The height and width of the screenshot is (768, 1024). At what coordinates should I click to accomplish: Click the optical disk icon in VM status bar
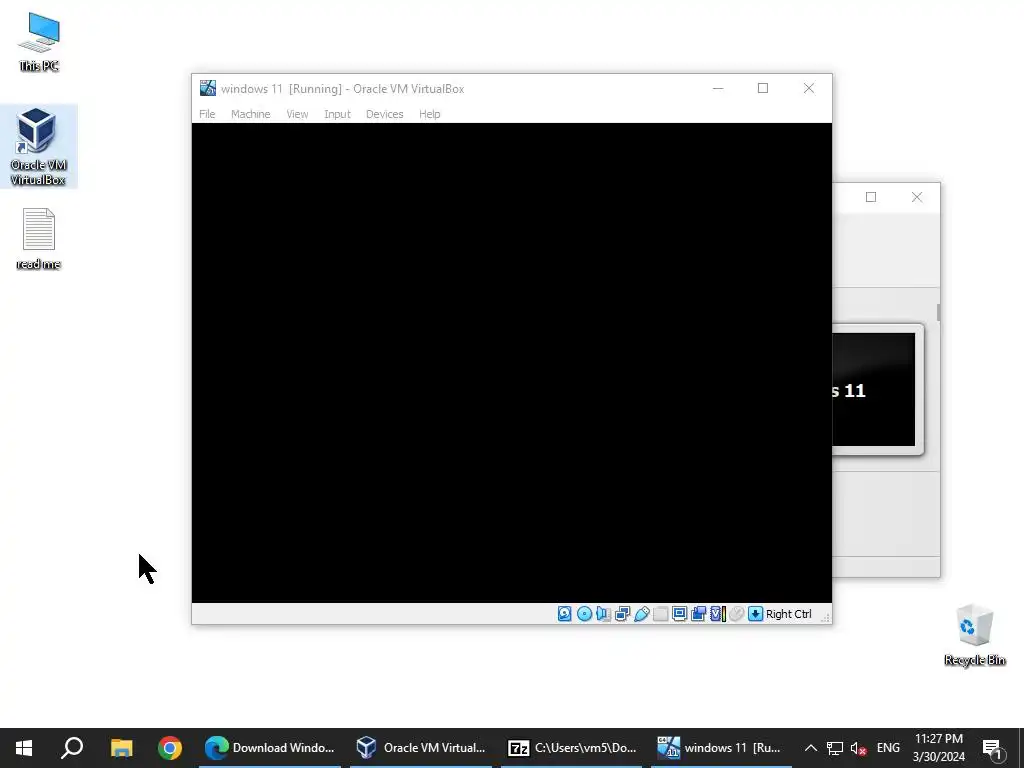coord(584,614)
